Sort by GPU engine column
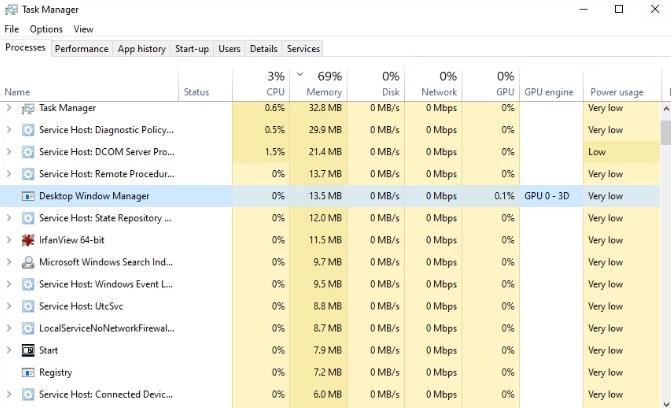This screenshot has height=408, width=671. [x=551, y=84]
